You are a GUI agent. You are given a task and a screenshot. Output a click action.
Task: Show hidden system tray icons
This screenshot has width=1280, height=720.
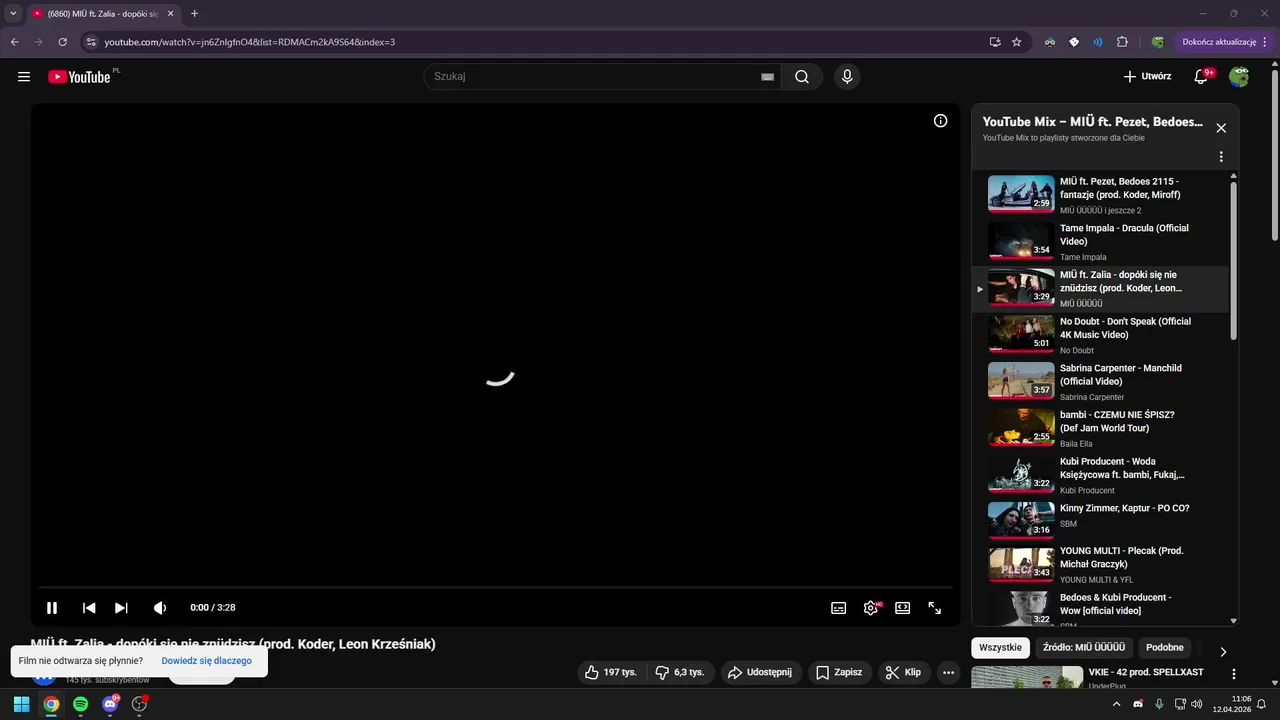point(1117,704)
